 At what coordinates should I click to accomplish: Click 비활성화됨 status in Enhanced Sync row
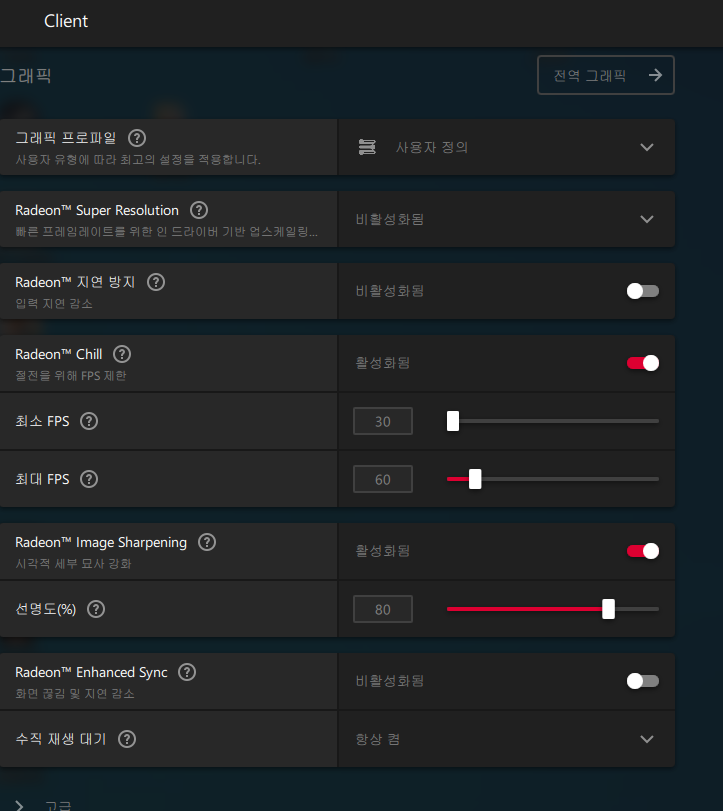389,681
